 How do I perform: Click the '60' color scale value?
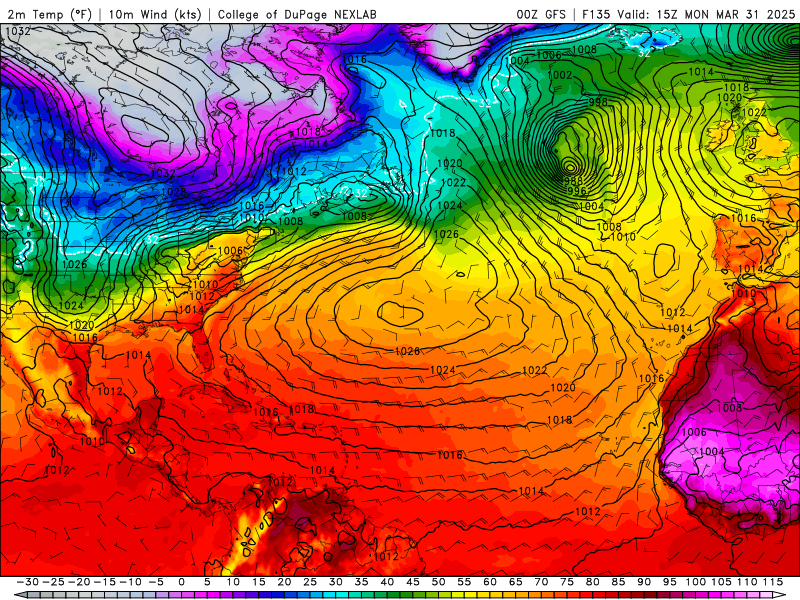pos(490,582)
